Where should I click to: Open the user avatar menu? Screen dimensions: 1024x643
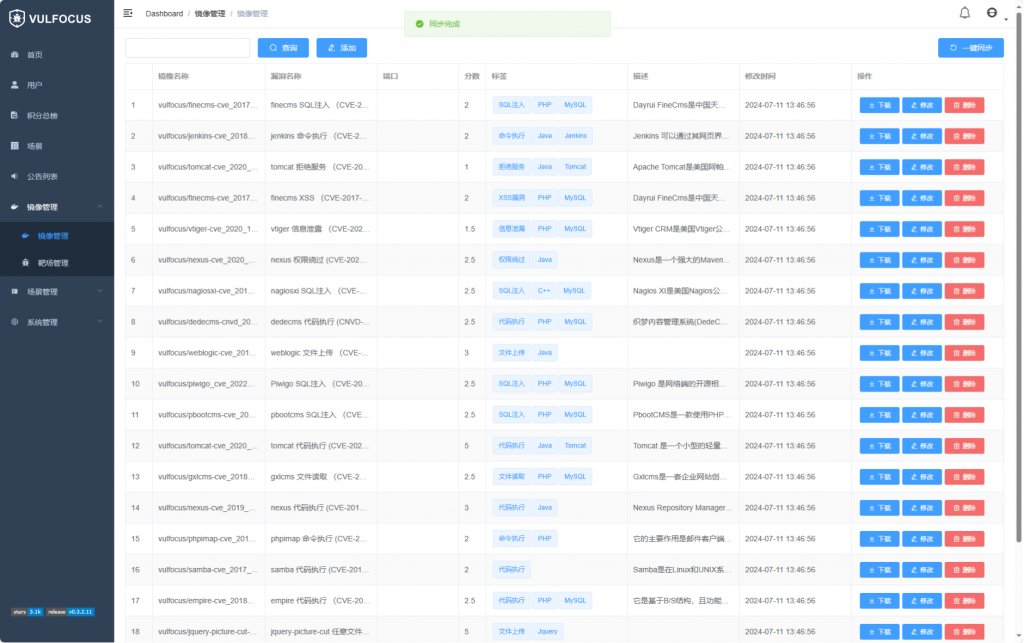993,13
